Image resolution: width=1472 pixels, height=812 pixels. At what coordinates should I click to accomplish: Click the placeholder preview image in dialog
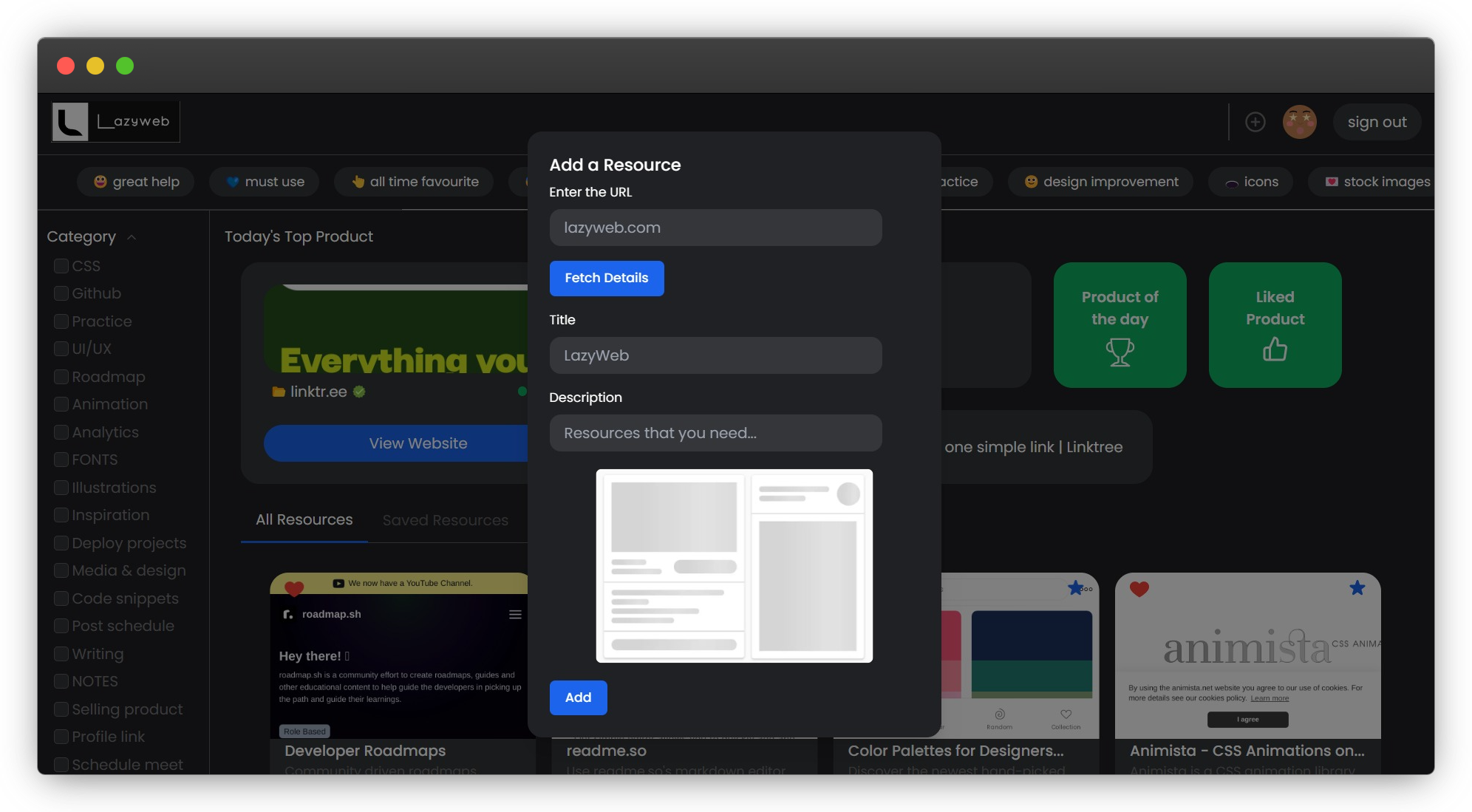coord(734,566)
